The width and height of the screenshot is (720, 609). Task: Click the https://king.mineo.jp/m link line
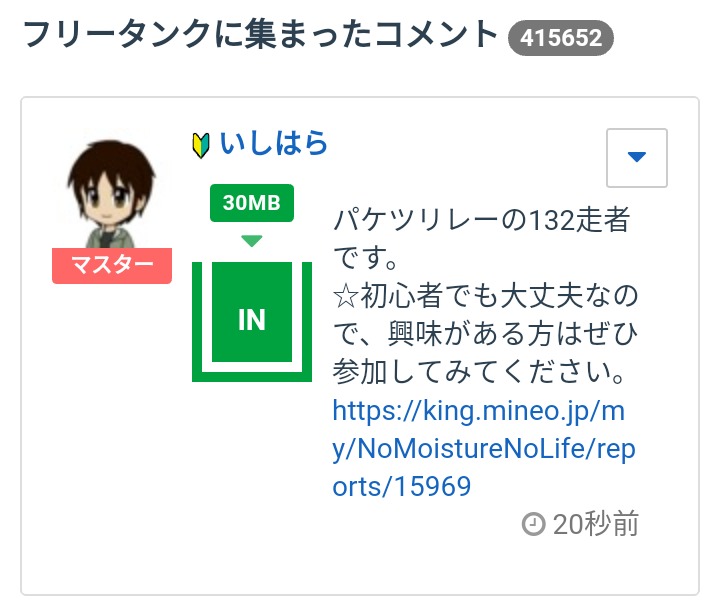pos(478,411)
